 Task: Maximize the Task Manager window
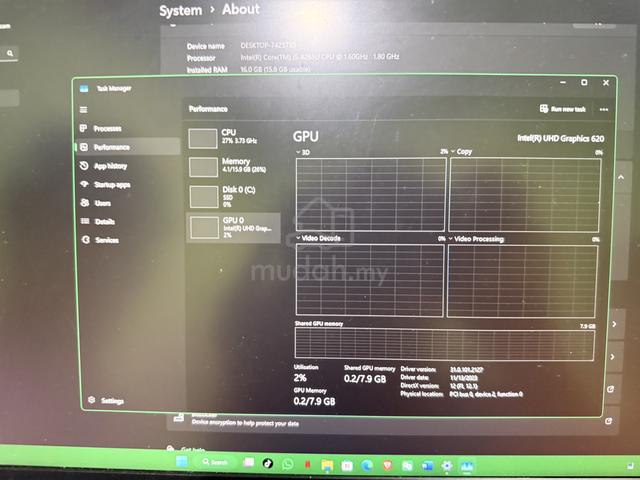[x=584, y=82]
